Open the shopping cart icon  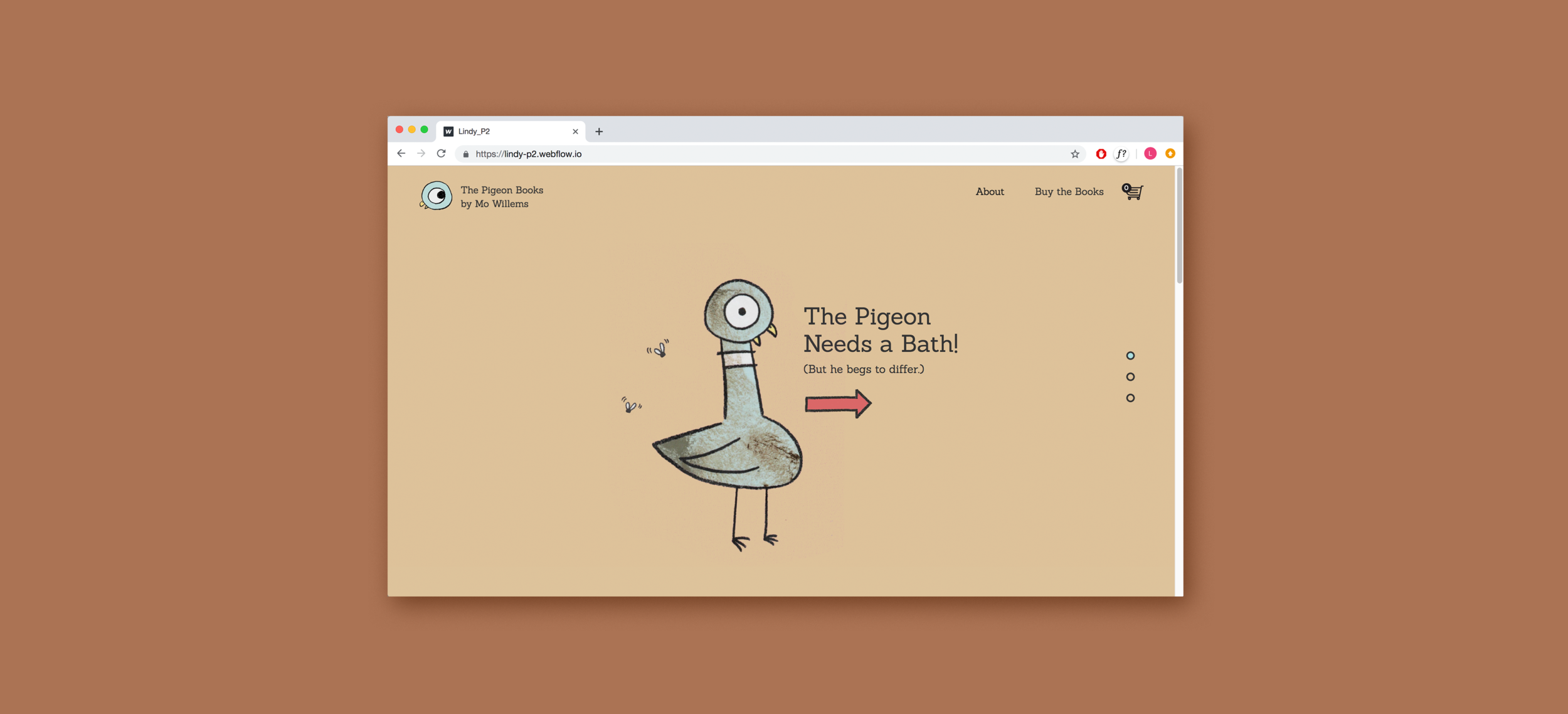coord(1133,191)
